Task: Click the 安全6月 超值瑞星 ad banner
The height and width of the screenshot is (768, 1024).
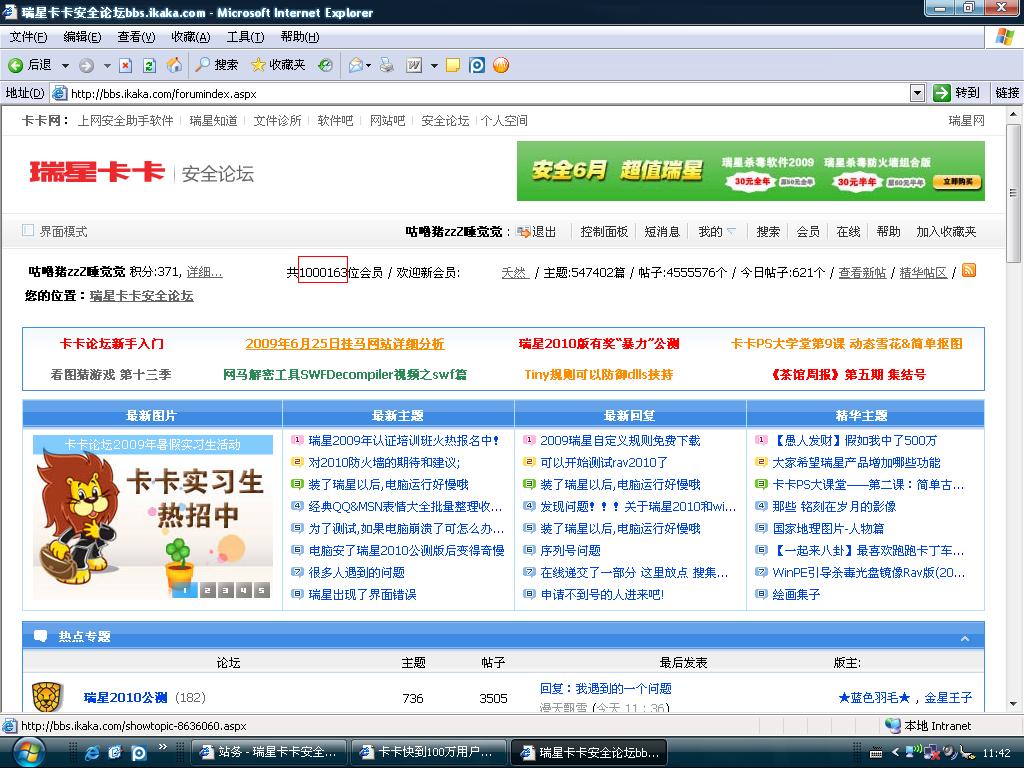Action: click(x=750, y=171)
